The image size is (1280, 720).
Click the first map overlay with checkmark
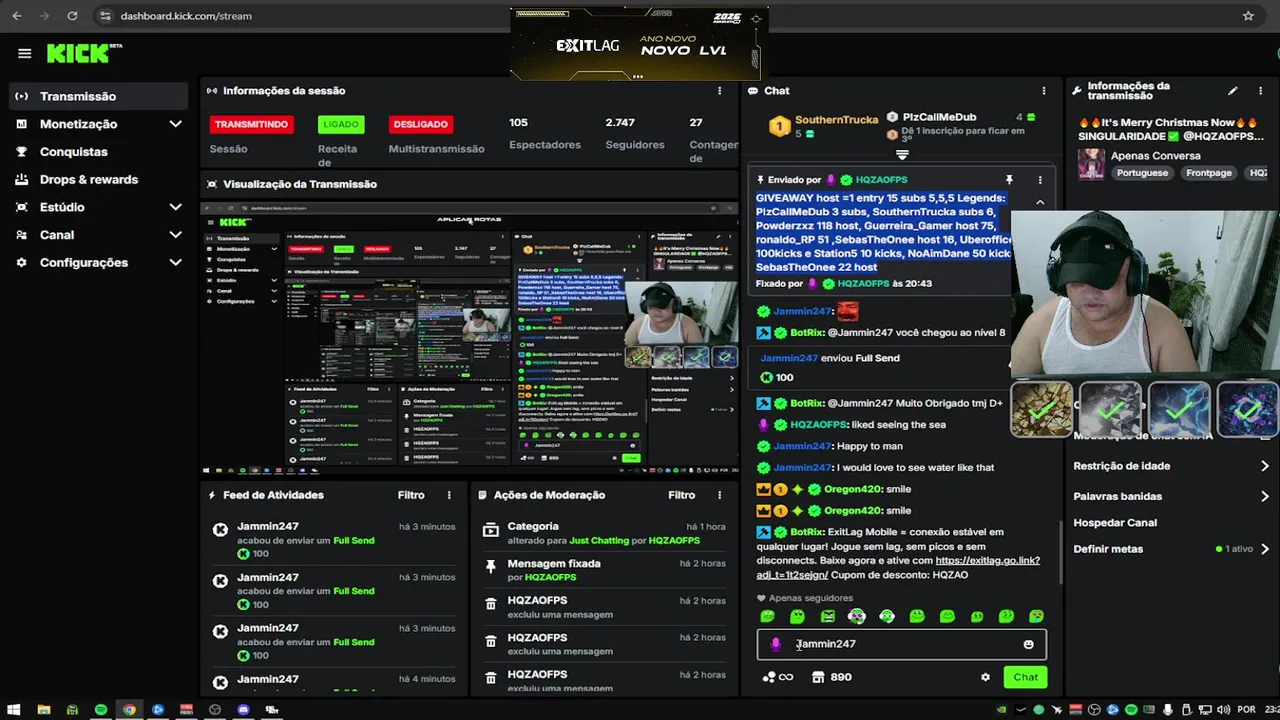tap(1041, 410)
